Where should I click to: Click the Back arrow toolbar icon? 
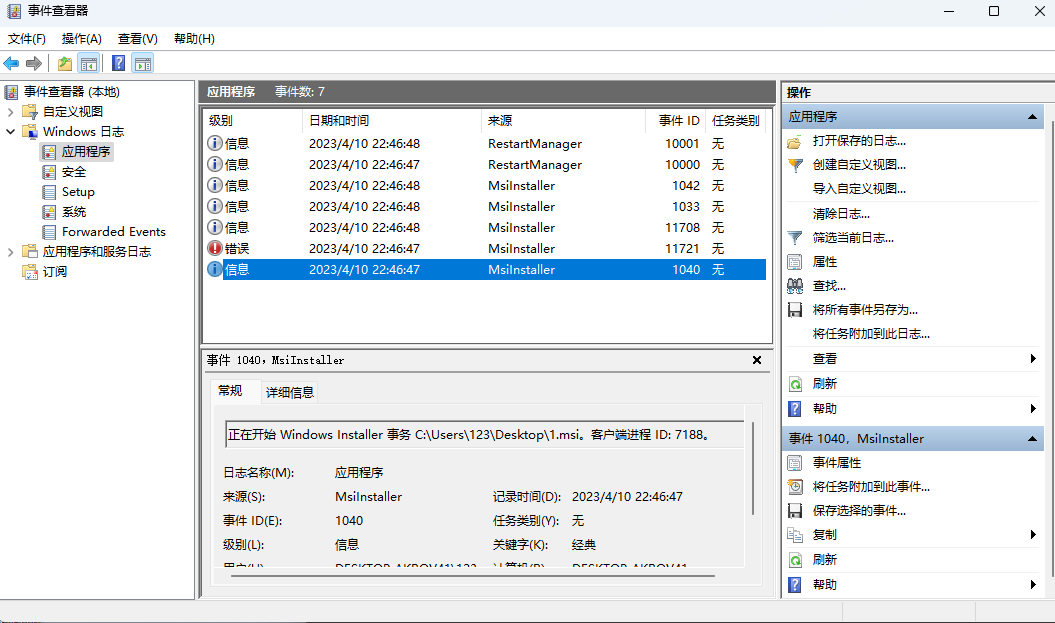click(x=11, y=64)
